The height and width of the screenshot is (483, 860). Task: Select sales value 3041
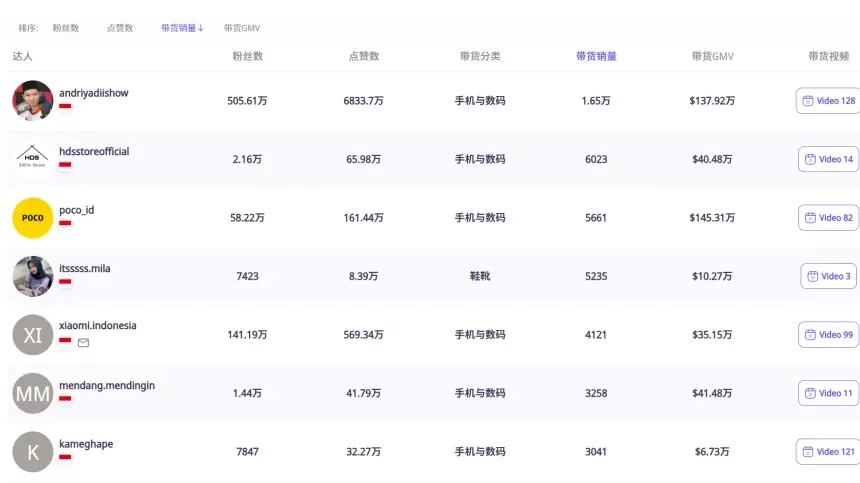coord(596,452)
